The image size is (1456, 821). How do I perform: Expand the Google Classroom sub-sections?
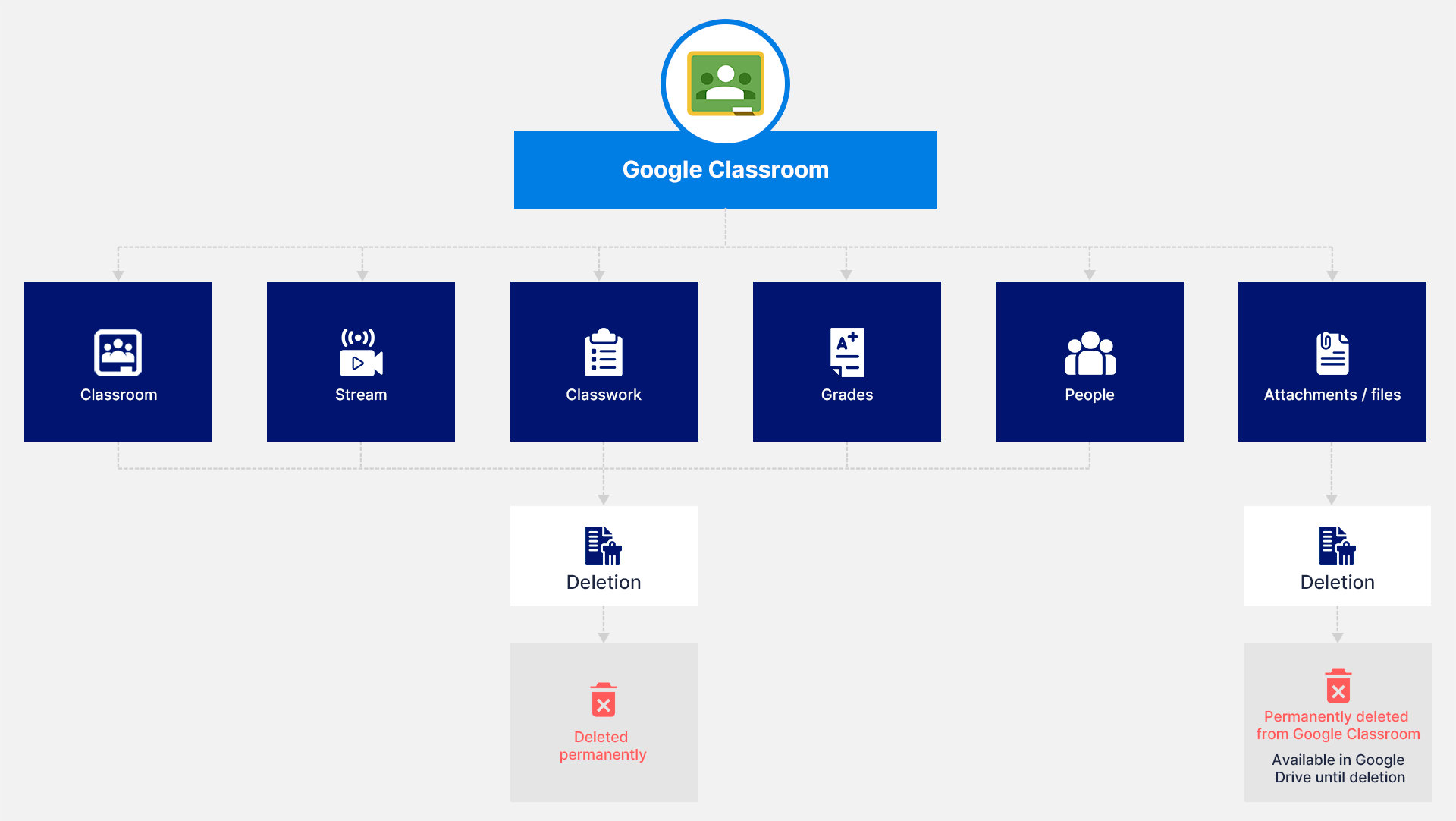tap(729, 169)
